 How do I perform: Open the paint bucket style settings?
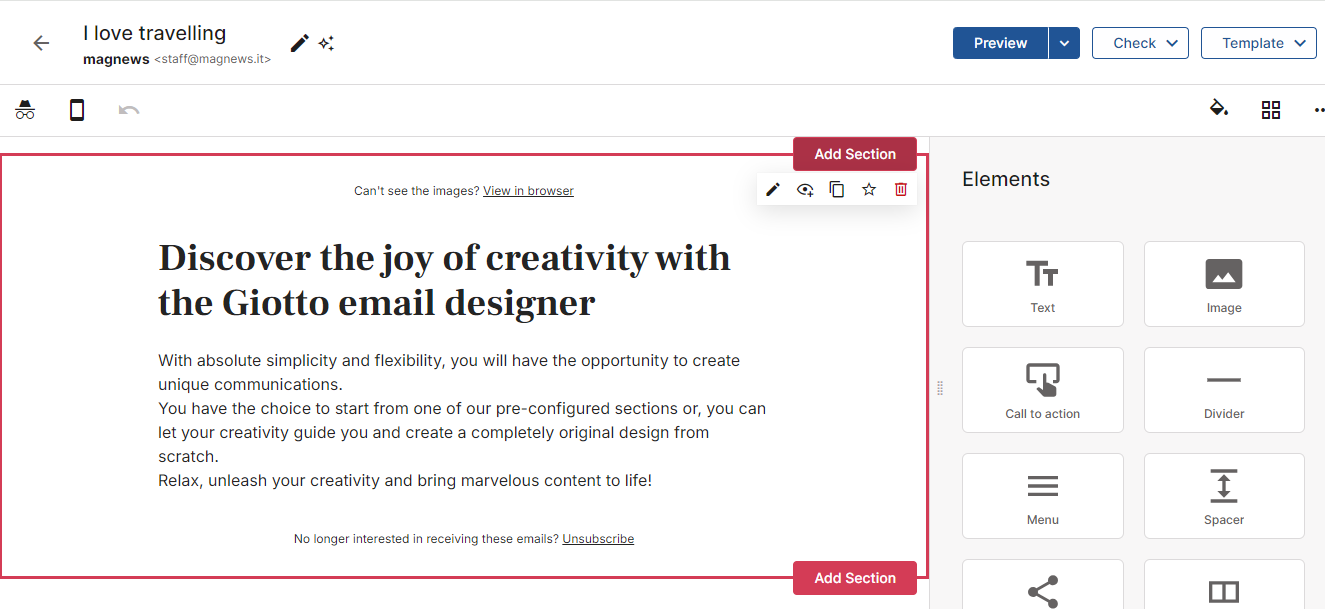pos(1218,108)
